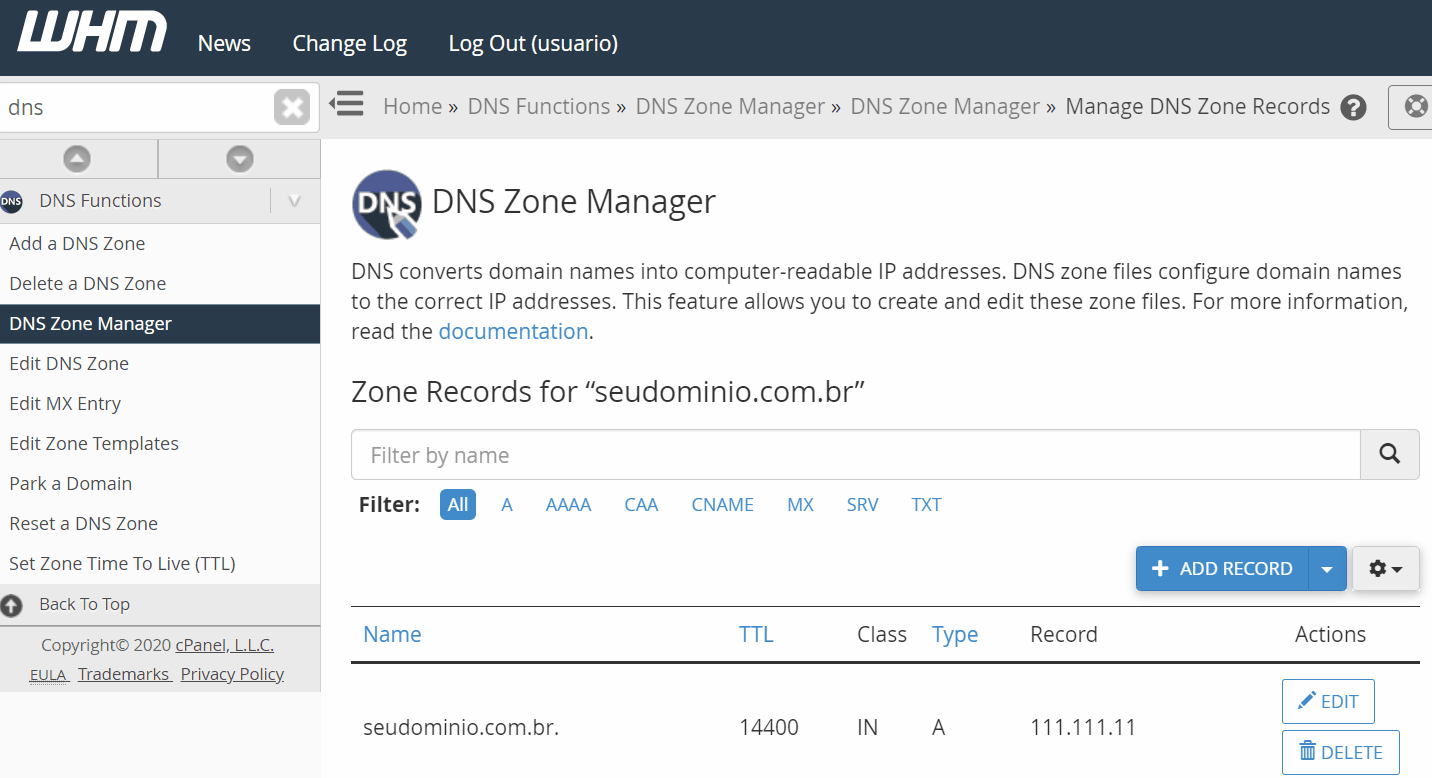1432x778 pixels.
Task: Run the filter search magnifier button
Action: (x=1389, y=455)
